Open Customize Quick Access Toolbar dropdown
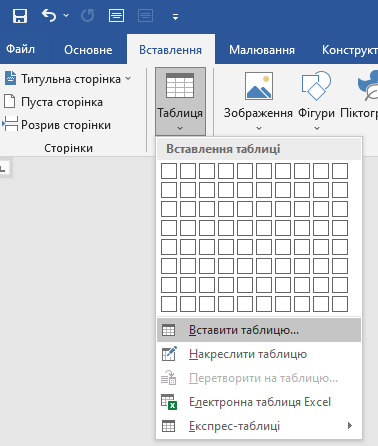 pyautogui.click(x=175, y=17)
